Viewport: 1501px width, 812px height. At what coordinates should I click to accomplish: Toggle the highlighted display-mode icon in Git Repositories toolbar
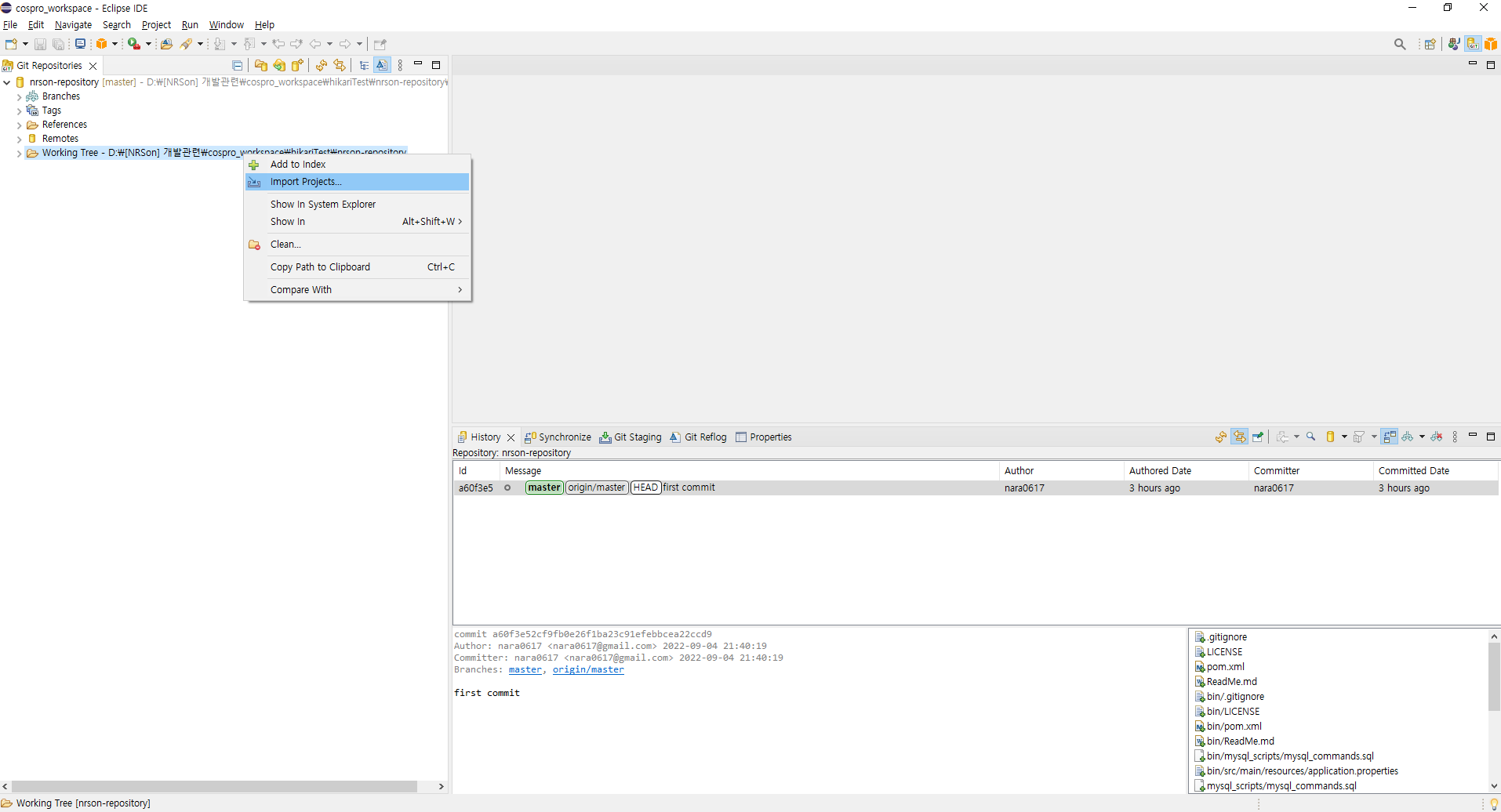(x=382, y=65)
